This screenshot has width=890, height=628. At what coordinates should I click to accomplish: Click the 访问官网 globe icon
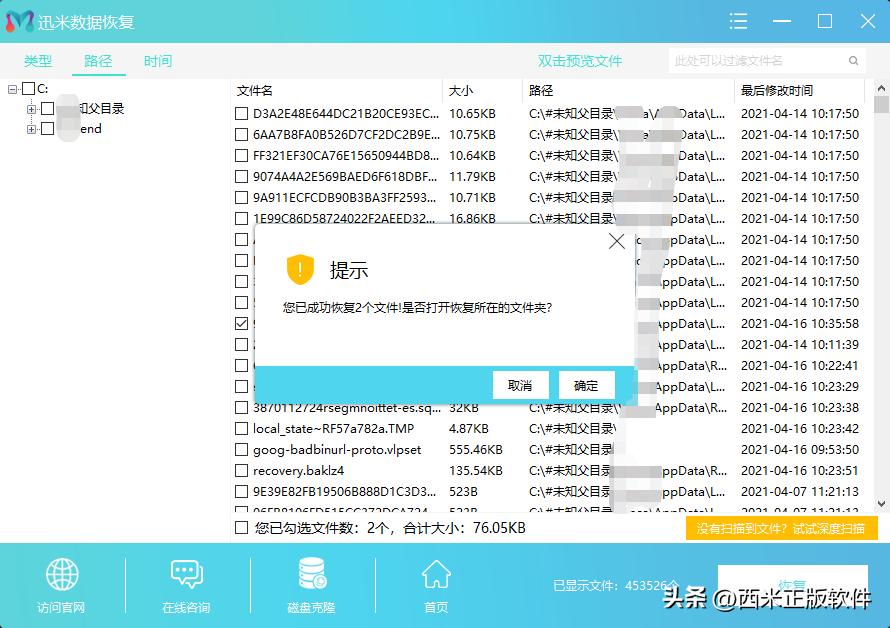tap(62, 575)
